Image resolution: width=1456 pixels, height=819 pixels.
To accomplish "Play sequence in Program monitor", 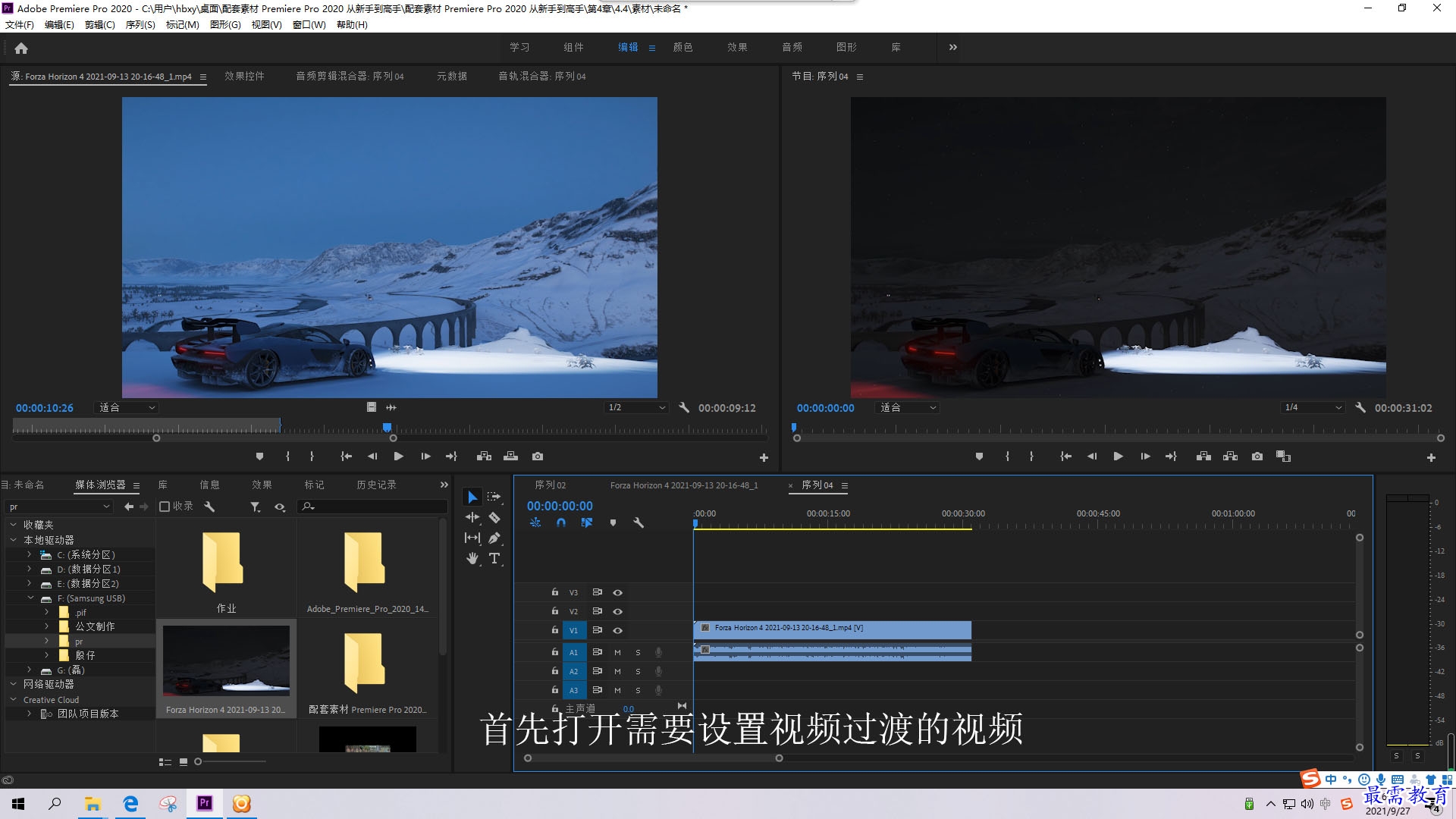I will 1118,457.
